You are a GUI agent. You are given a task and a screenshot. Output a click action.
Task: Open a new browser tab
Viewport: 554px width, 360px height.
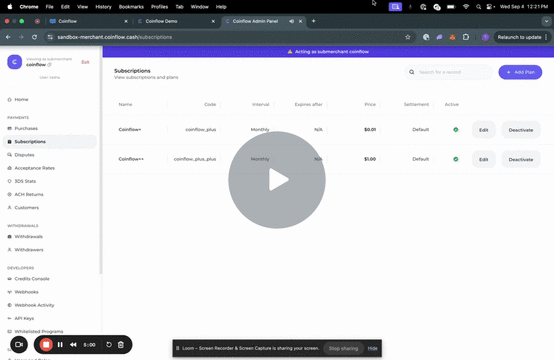click(x=313, y=21)
